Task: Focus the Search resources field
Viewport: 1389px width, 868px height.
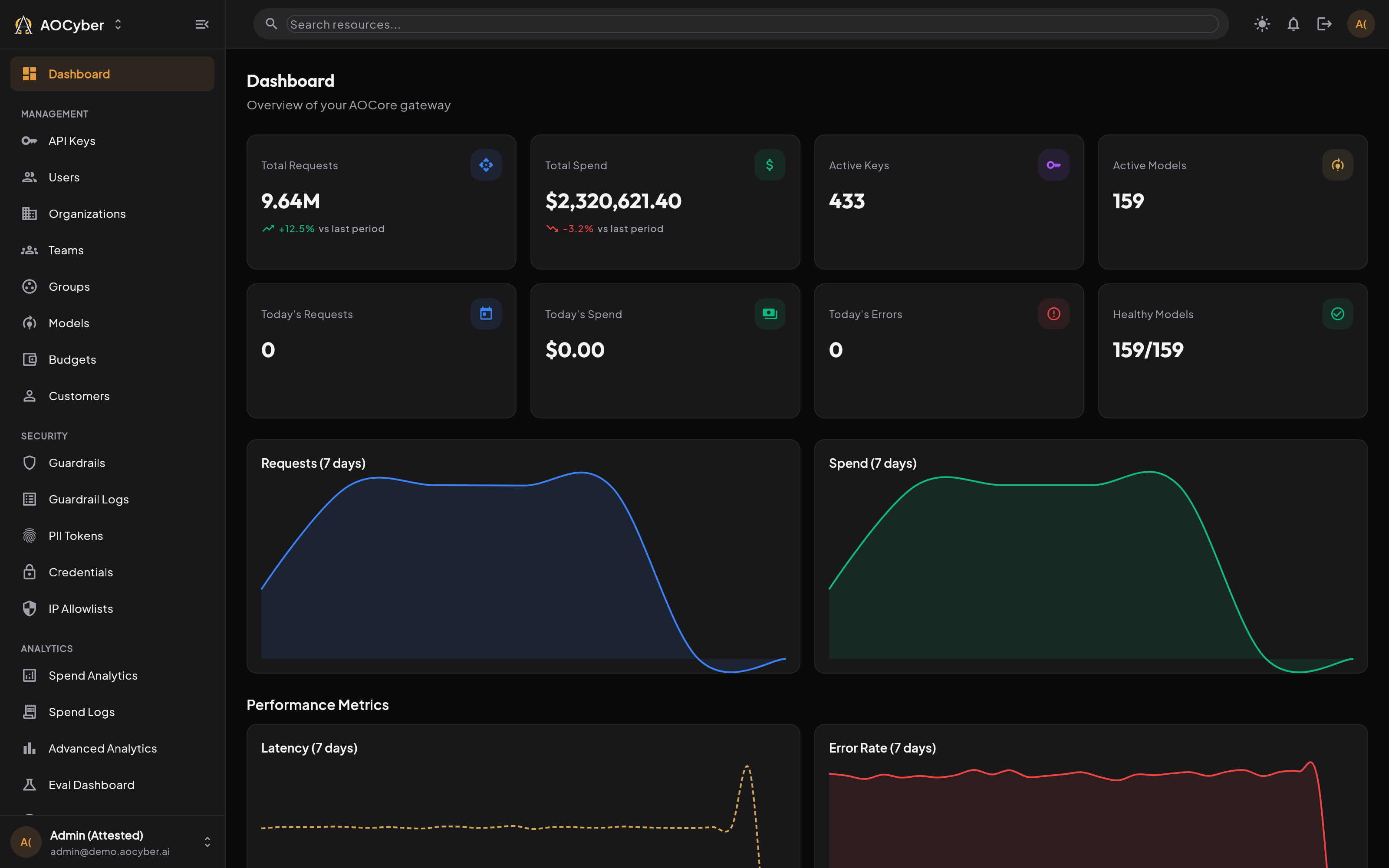Action: pos(752,24)
